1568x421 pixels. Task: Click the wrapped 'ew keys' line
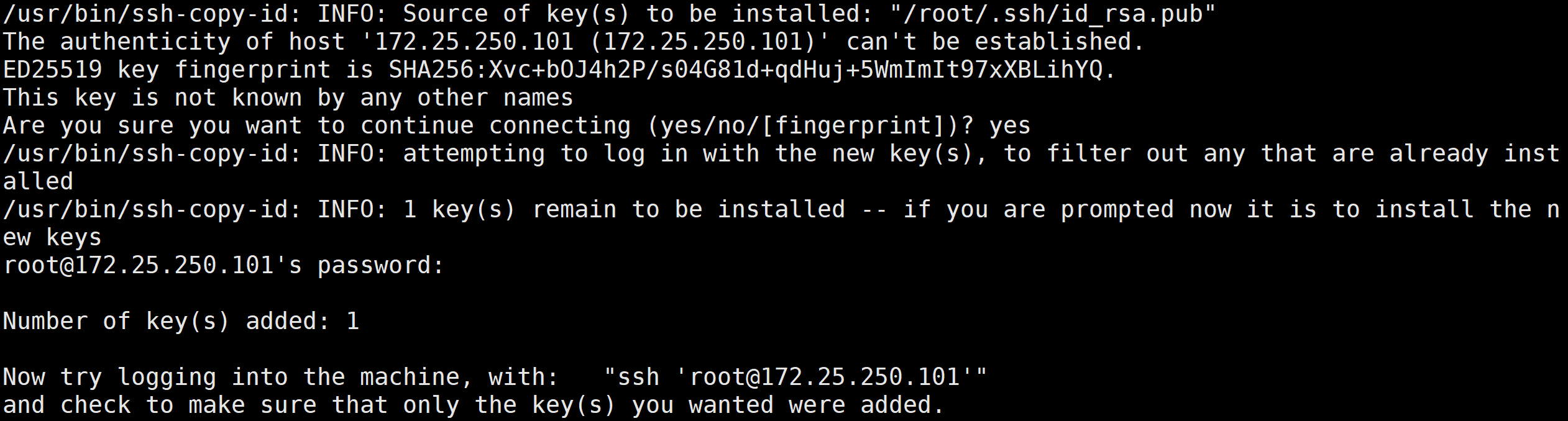tap(52, 238)
